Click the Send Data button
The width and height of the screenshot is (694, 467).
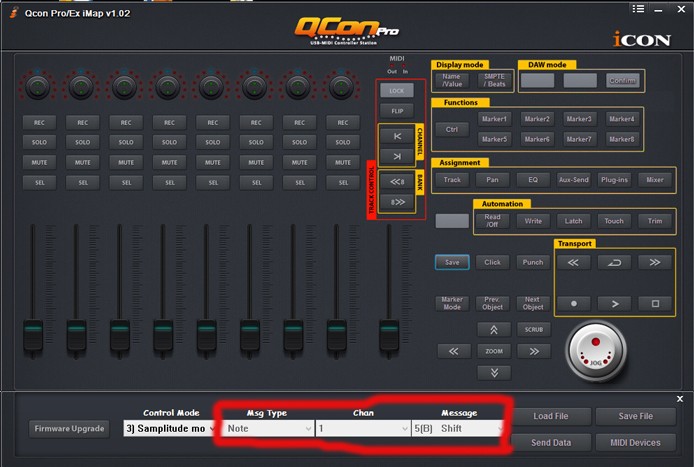click(x=551, y=443)
